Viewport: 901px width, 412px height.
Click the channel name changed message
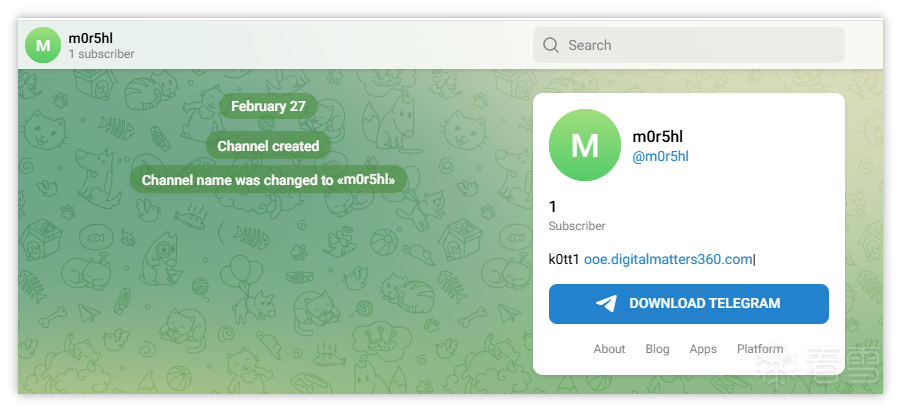click(268, 181)
